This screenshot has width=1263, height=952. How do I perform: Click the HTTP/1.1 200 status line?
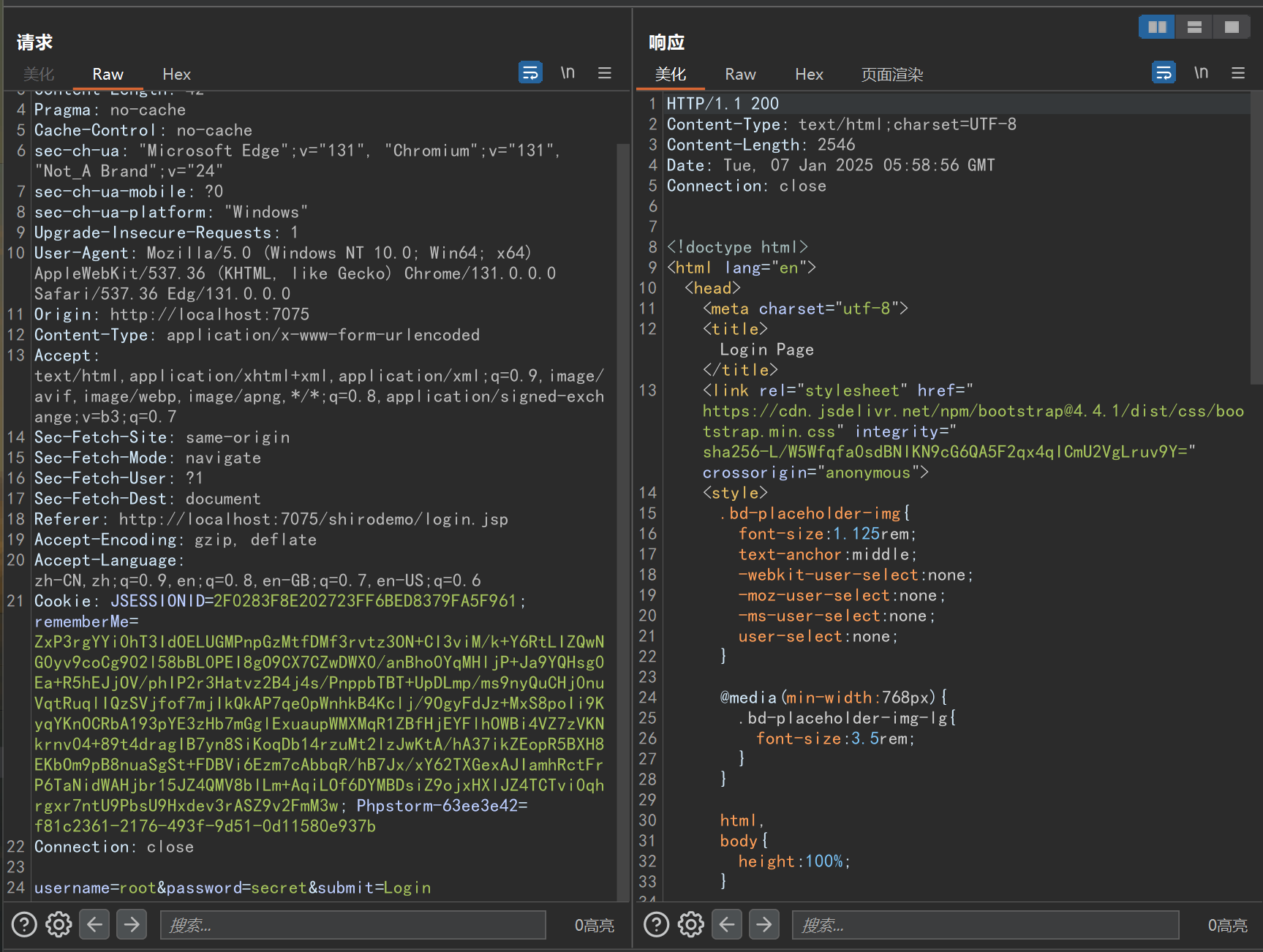pyautogui.click(x=723, y=104)
